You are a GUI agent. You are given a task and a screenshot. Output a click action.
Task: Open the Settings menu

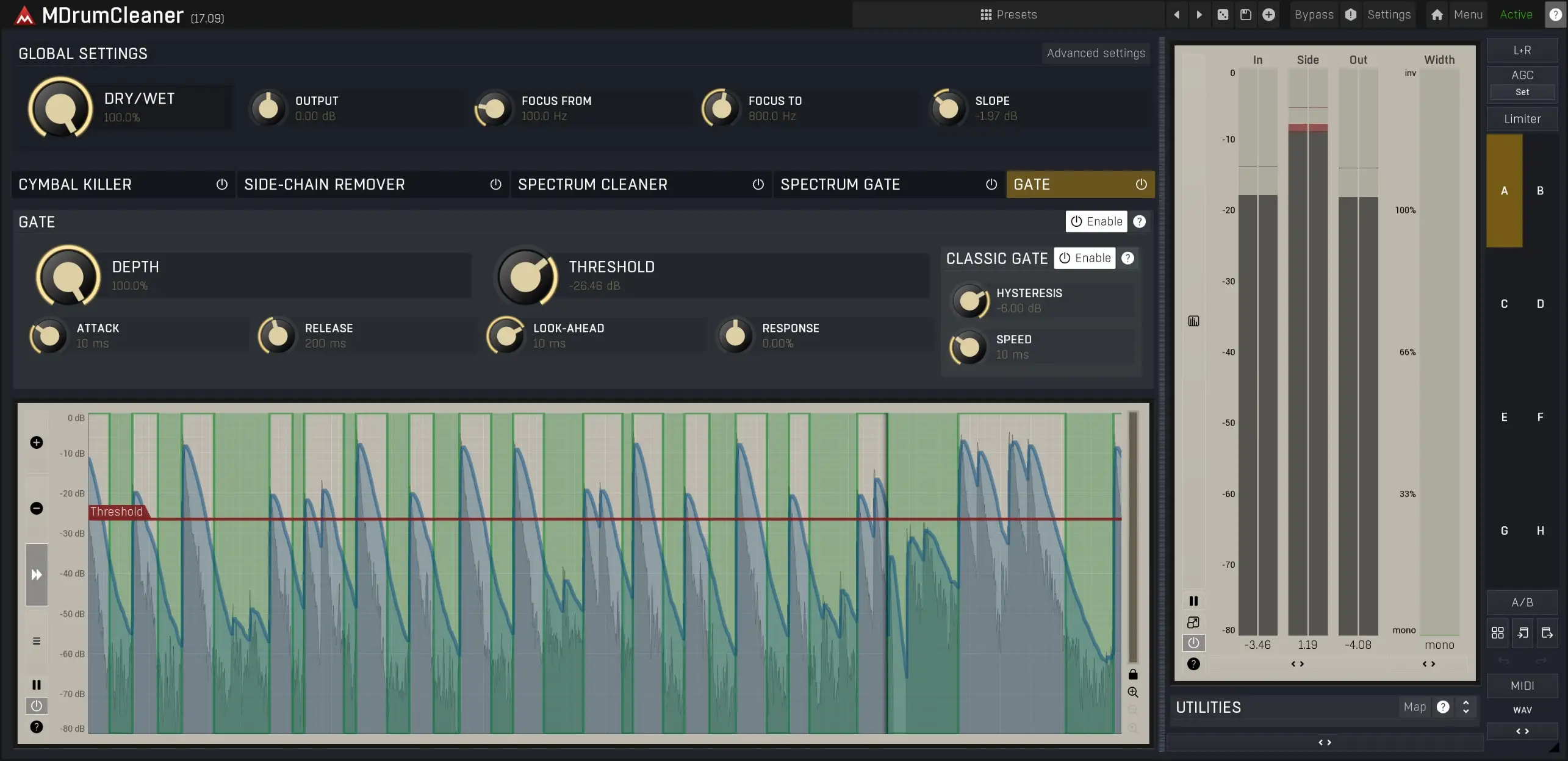(1389, 15)
